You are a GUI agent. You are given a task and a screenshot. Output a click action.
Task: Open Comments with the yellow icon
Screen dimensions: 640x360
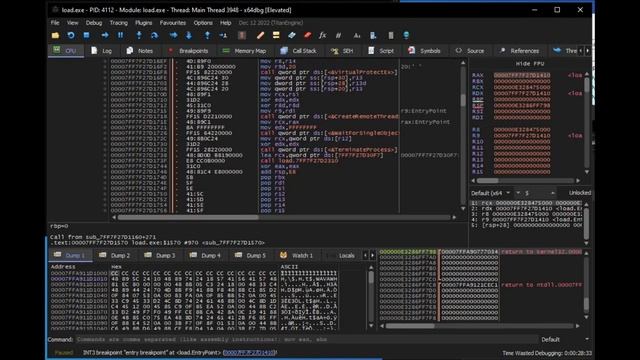coord(276,36)
